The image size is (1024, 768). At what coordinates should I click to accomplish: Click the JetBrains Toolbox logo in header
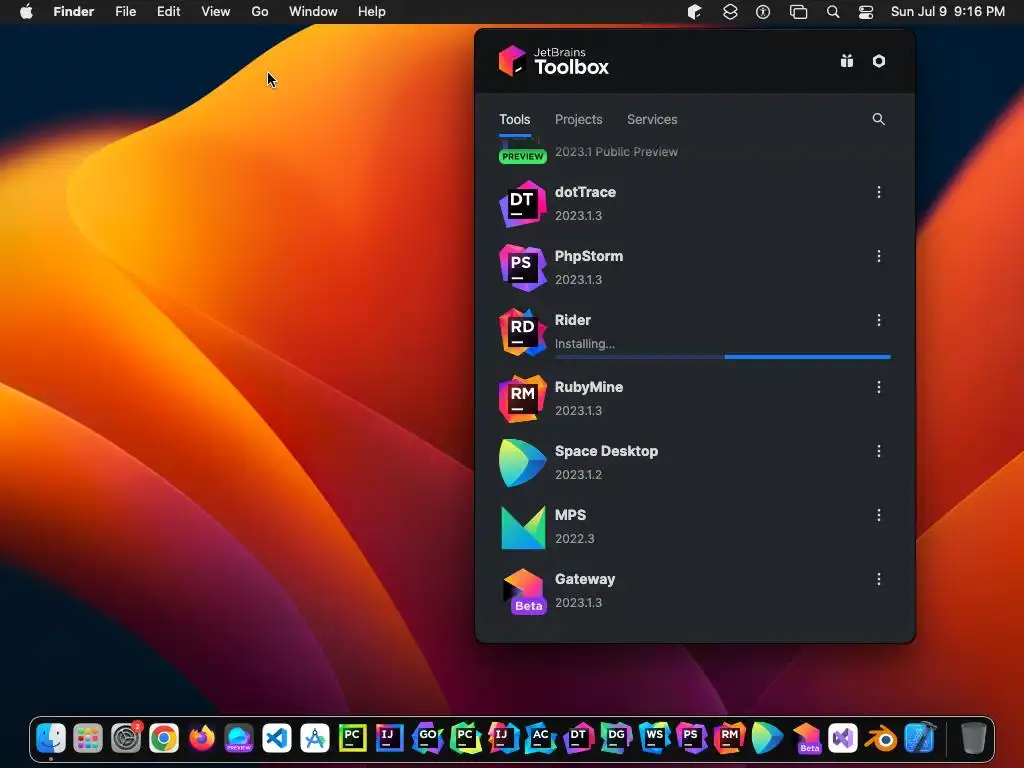tap(554, 61)
